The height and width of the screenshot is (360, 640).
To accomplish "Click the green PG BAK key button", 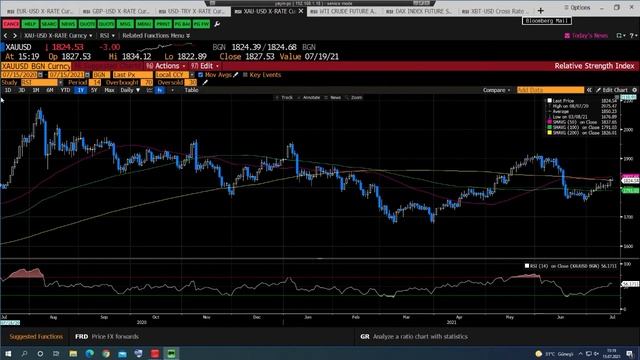I will [x=182, y=24].
